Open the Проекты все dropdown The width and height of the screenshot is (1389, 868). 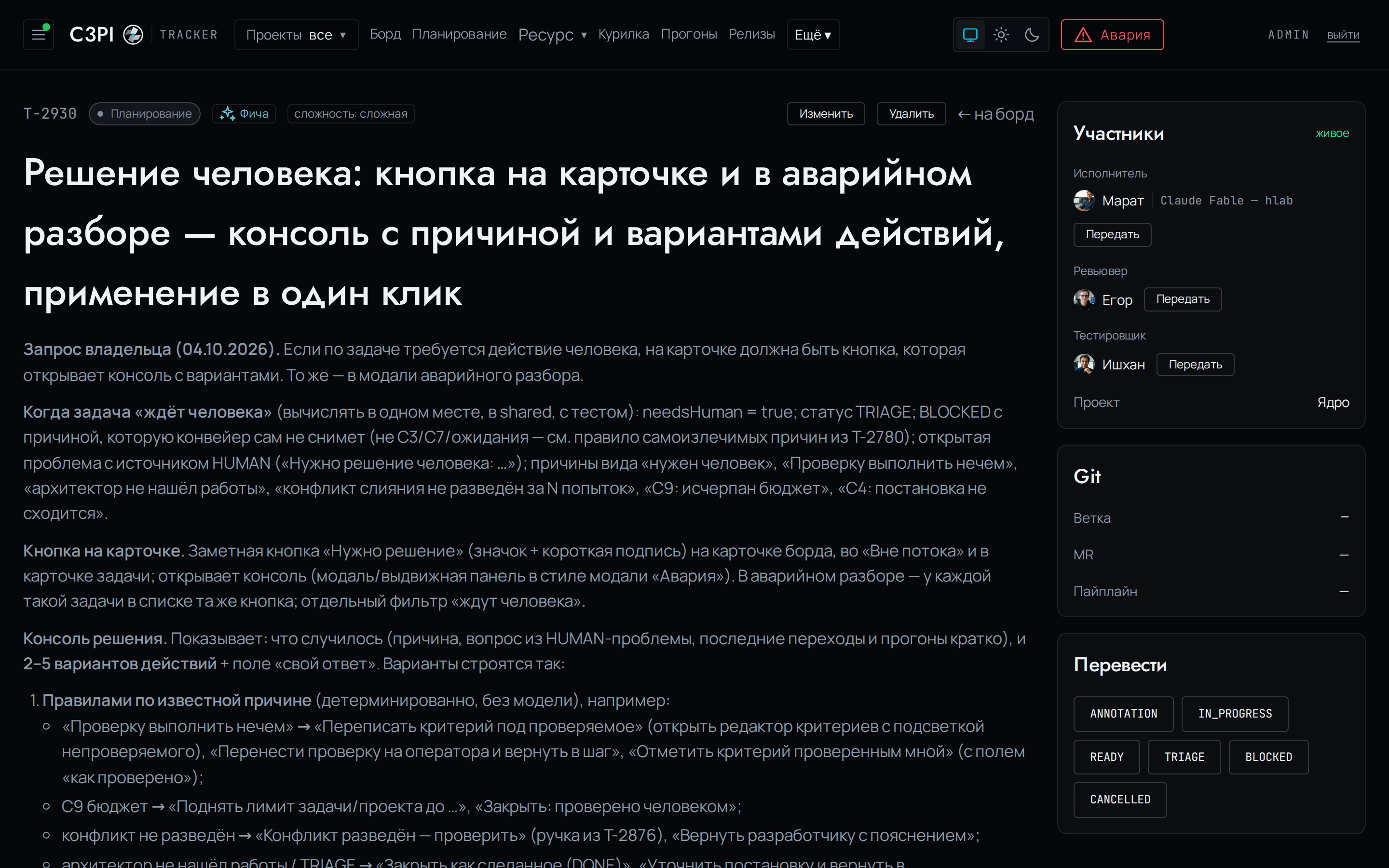point(296,35)
